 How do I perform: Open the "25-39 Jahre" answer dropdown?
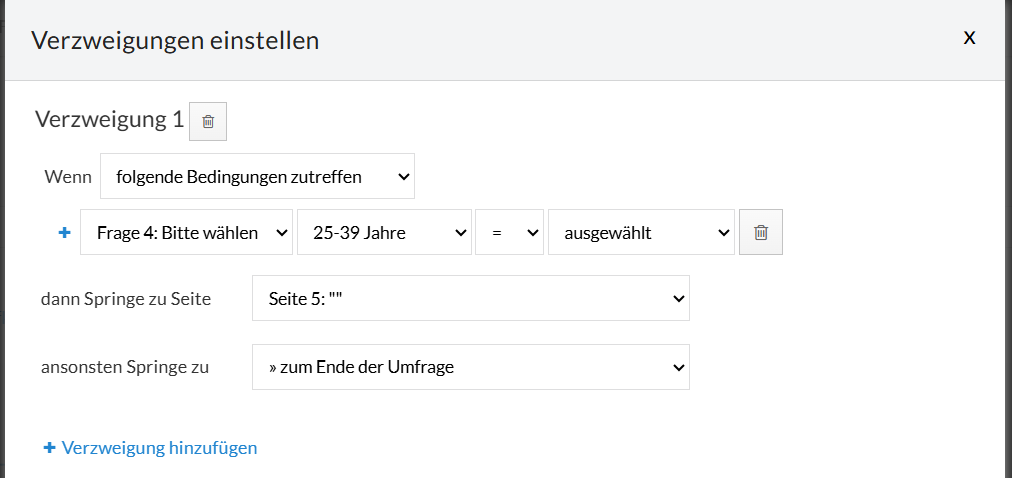(384, 232)
